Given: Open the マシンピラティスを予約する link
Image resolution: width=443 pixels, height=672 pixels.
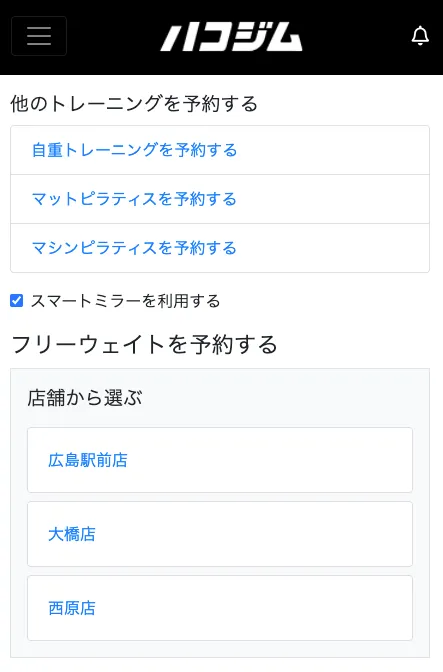Looking at the screenshot, I should [134, 248].
